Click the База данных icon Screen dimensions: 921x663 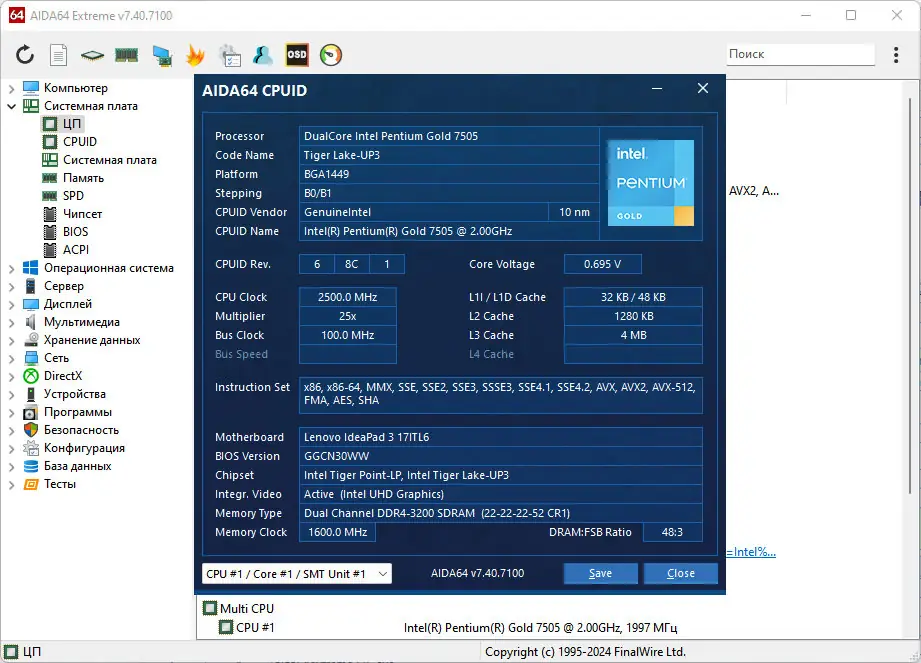[x=31, y=466]
